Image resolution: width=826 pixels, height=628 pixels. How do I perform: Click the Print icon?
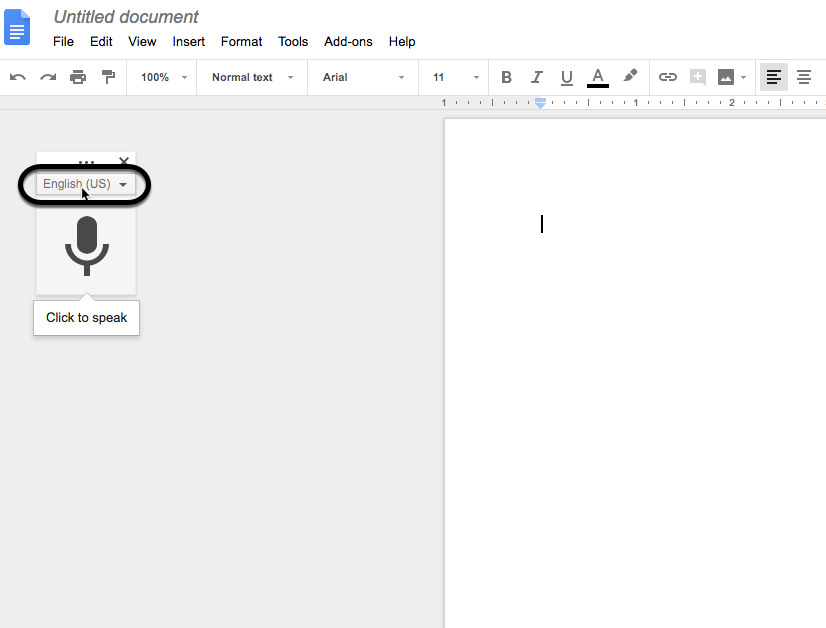78,77
